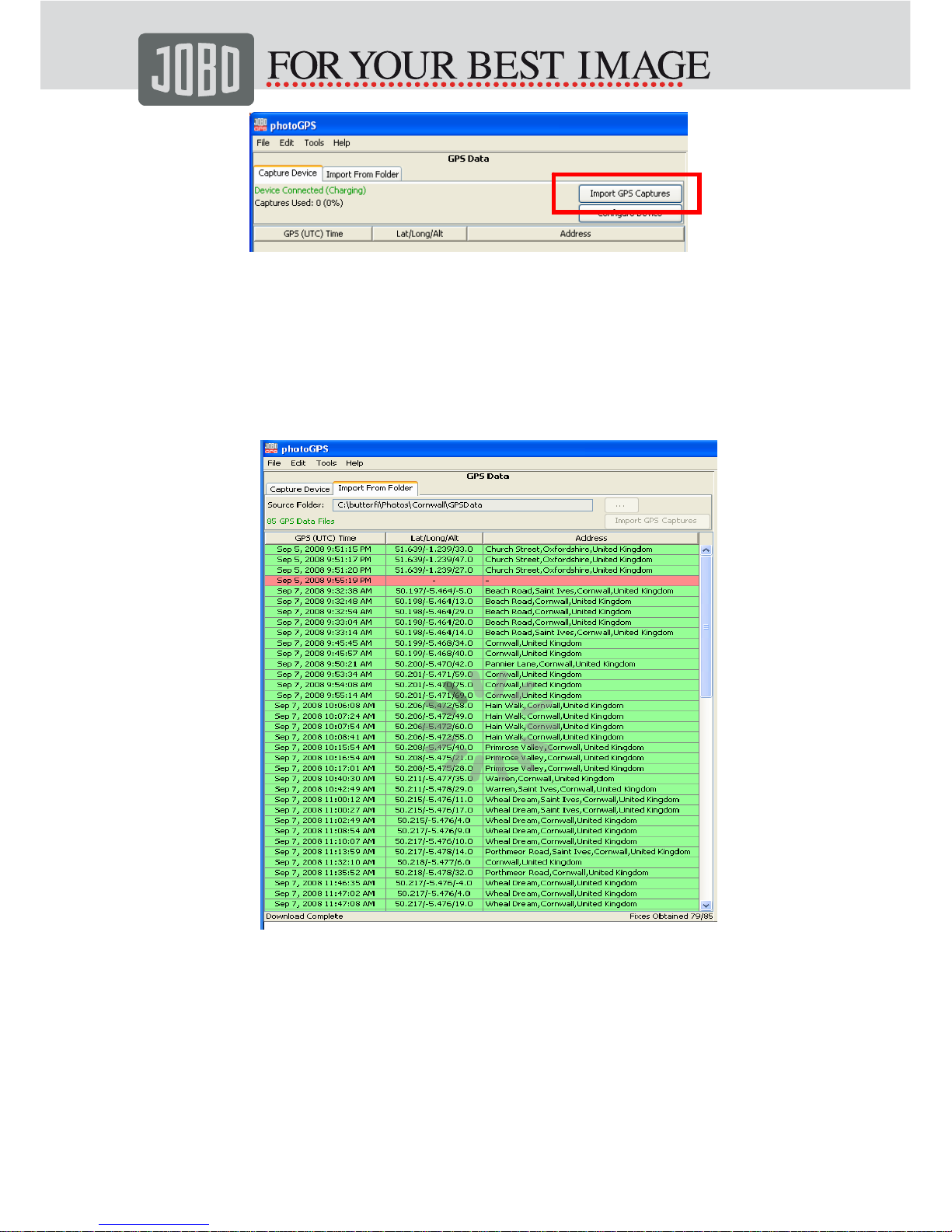Click the vertical scrollbar thumb of the GPS list
Image resolution: width=952 pixels, height=1232 pixels.
[x=706, y=626]
